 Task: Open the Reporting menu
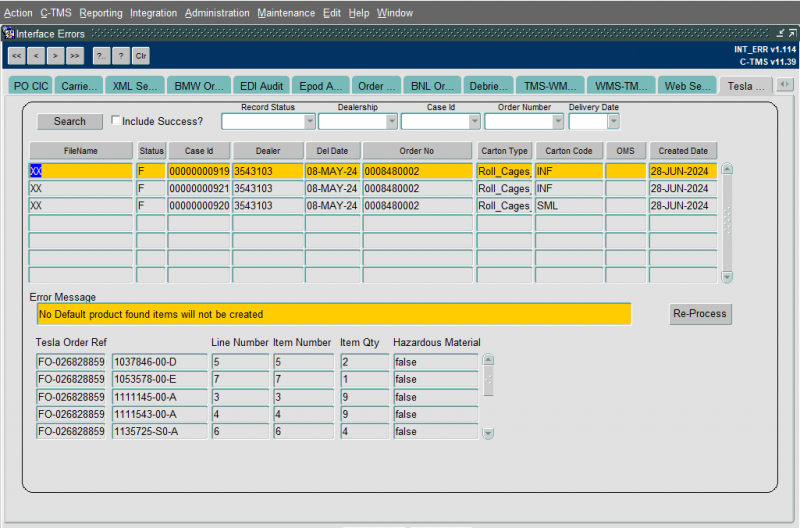(101, 13)
